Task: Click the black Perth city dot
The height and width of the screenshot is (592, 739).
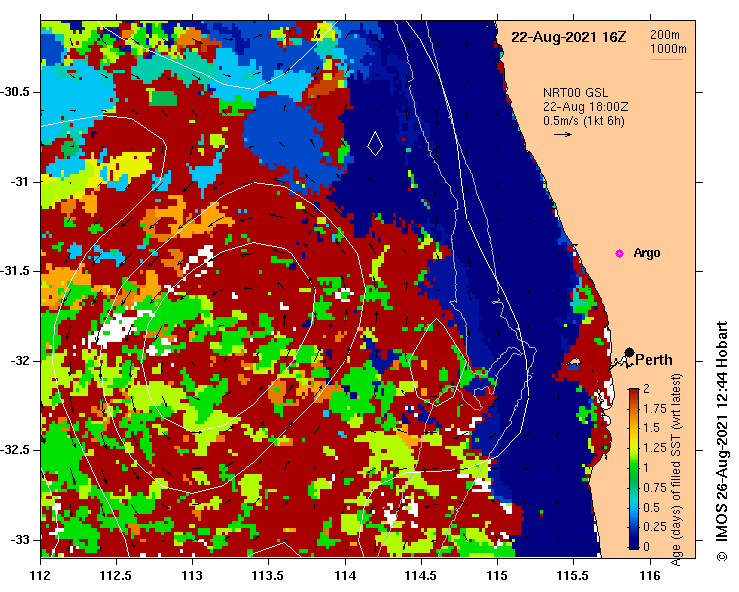Action: point(629,352)
